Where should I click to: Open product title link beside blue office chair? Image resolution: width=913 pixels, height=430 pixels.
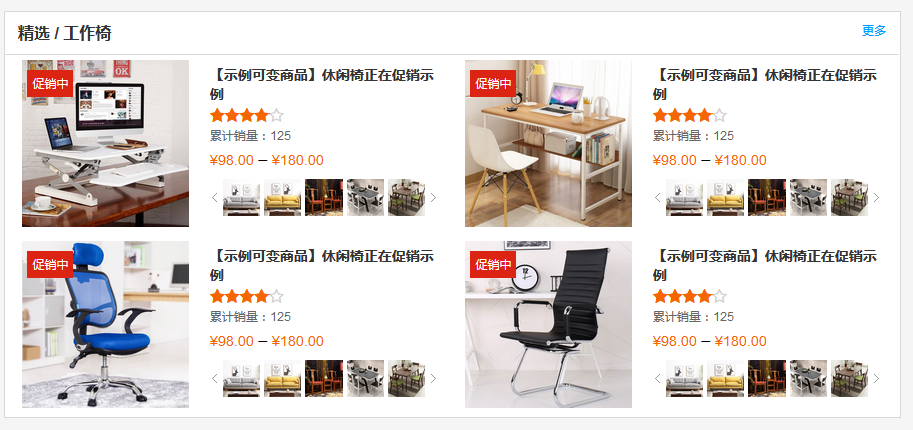click(322, 265)
